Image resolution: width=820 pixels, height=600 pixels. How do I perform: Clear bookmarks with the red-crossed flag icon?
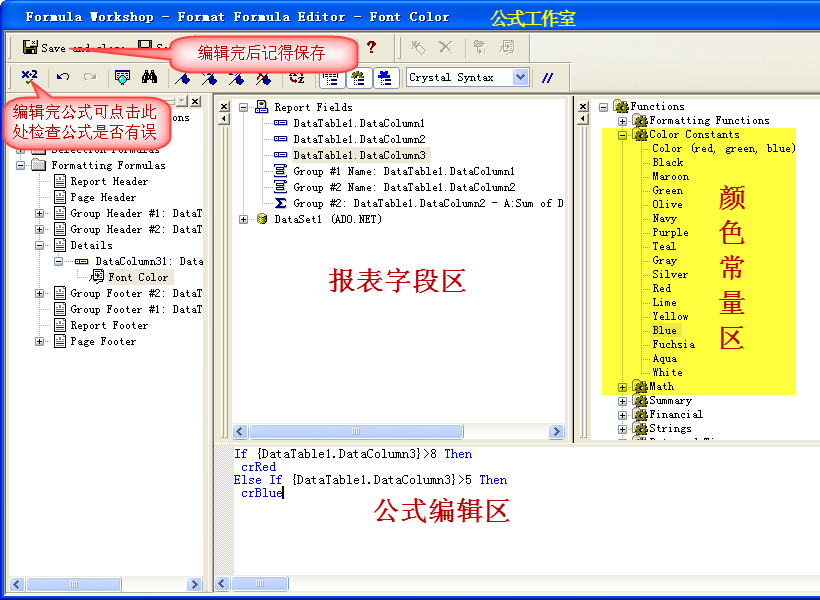point(264,78)
